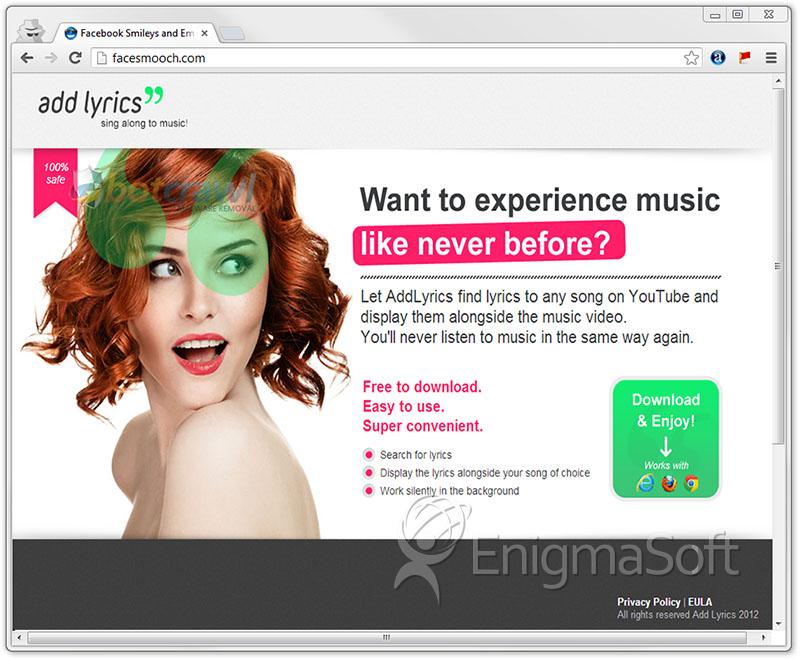Click the Chrome icon on download button
The width and height of the screenshot is (800, 659).
coord(690,484)
